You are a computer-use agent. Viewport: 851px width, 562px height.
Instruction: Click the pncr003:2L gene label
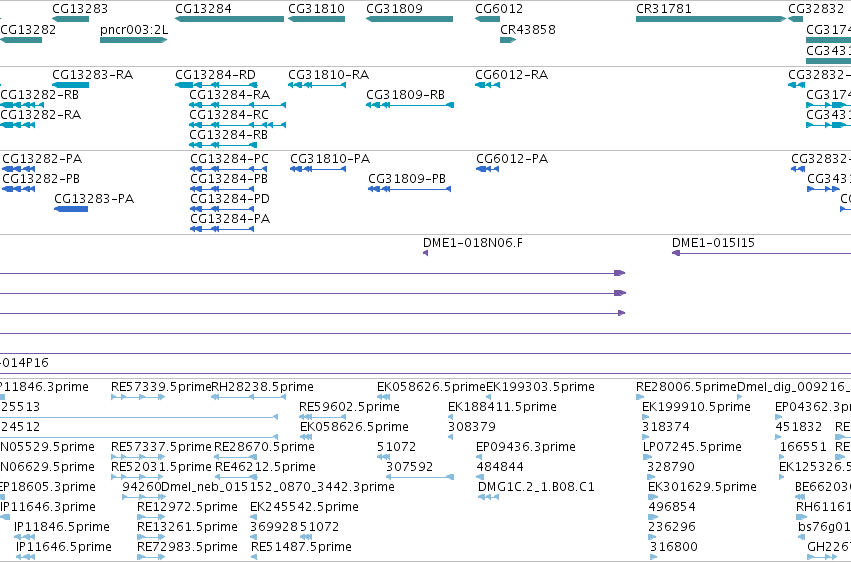tap(134, 29)
